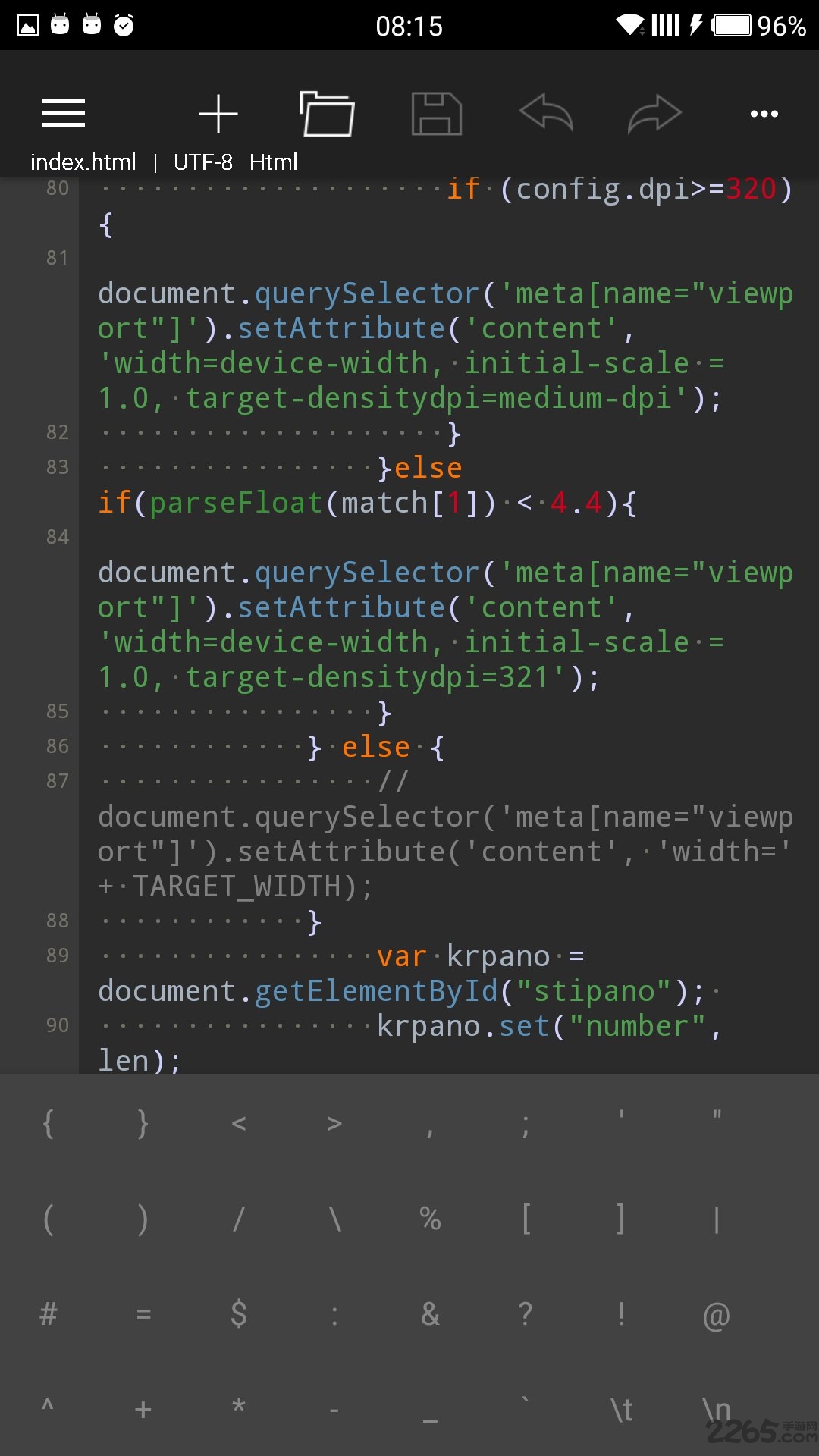This screenshot has height=1456, width=819.
Task: Undo the last edit
Action: [x=546, y=114]
